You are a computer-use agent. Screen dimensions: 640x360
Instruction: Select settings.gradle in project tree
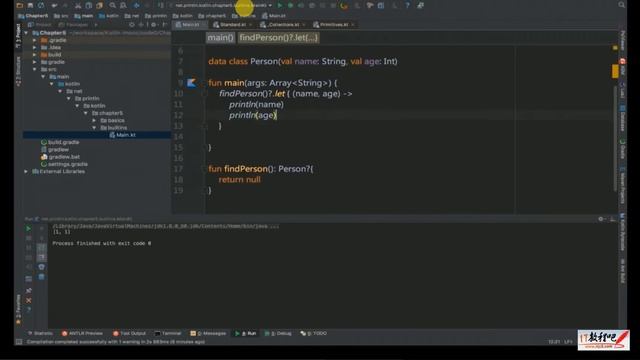tap(64, 164)
